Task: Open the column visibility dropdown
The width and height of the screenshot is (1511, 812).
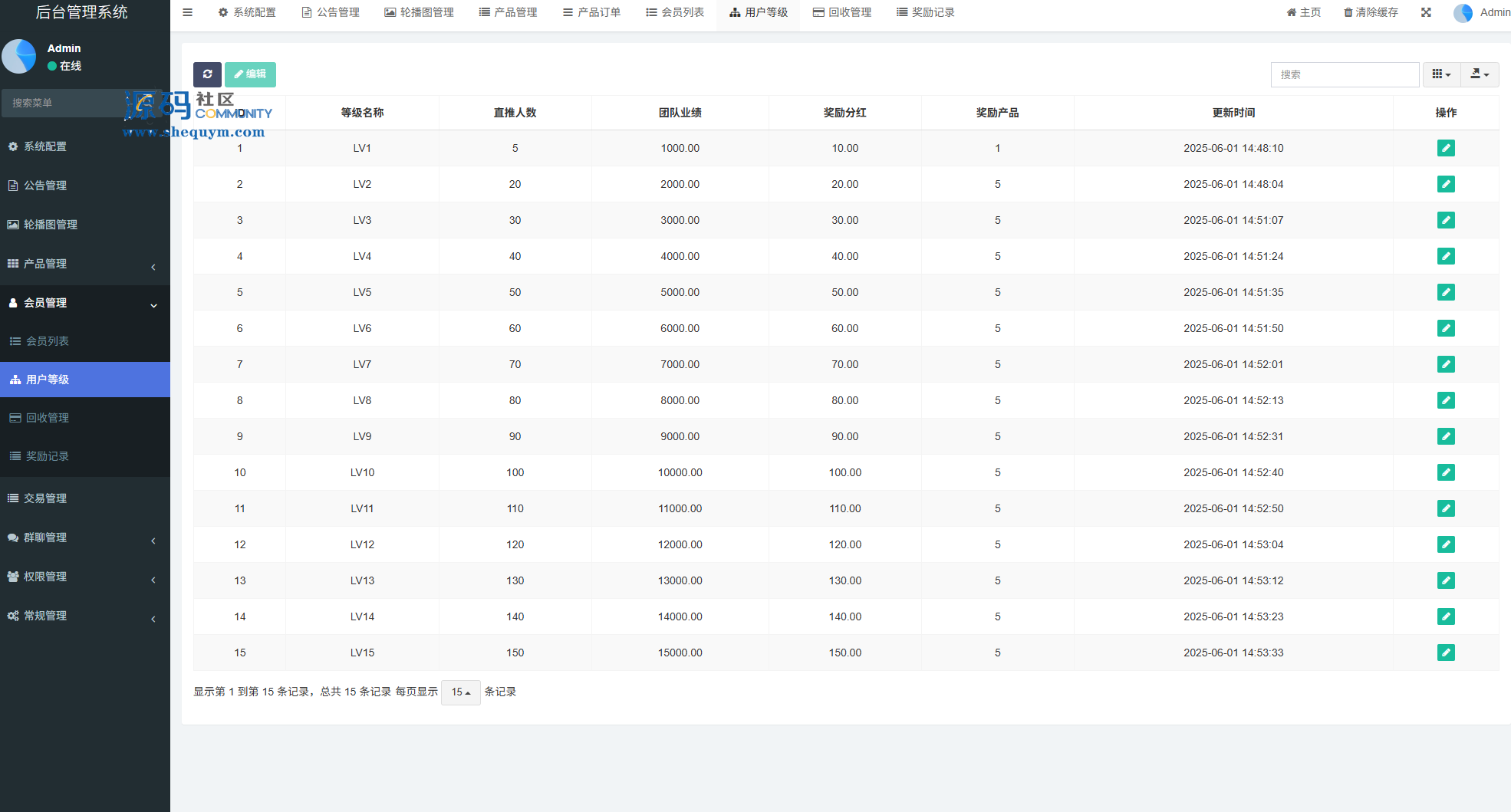Action: click(x=1441, y=74)
